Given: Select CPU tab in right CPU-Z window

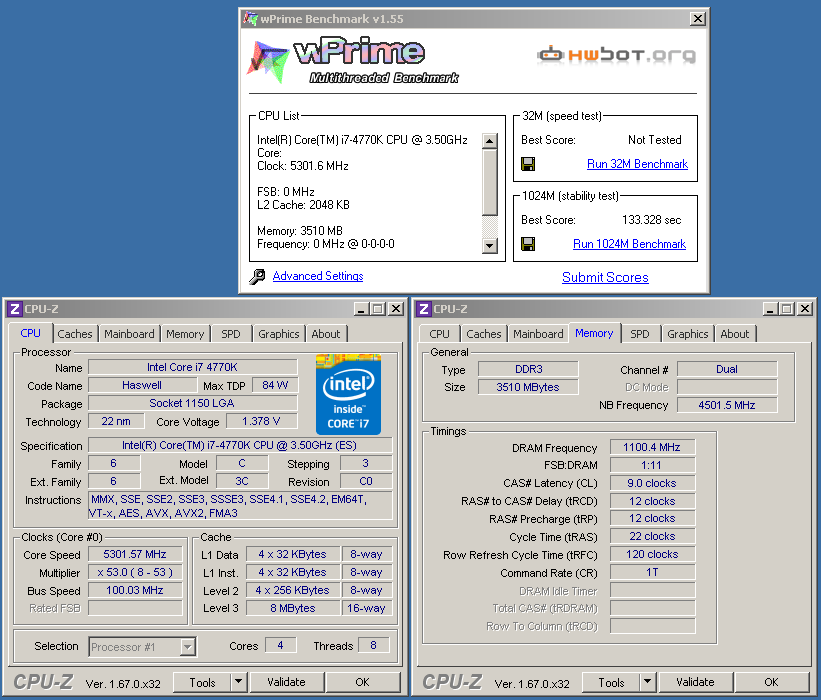Looking at the screenshot, I should coord(439,334).
